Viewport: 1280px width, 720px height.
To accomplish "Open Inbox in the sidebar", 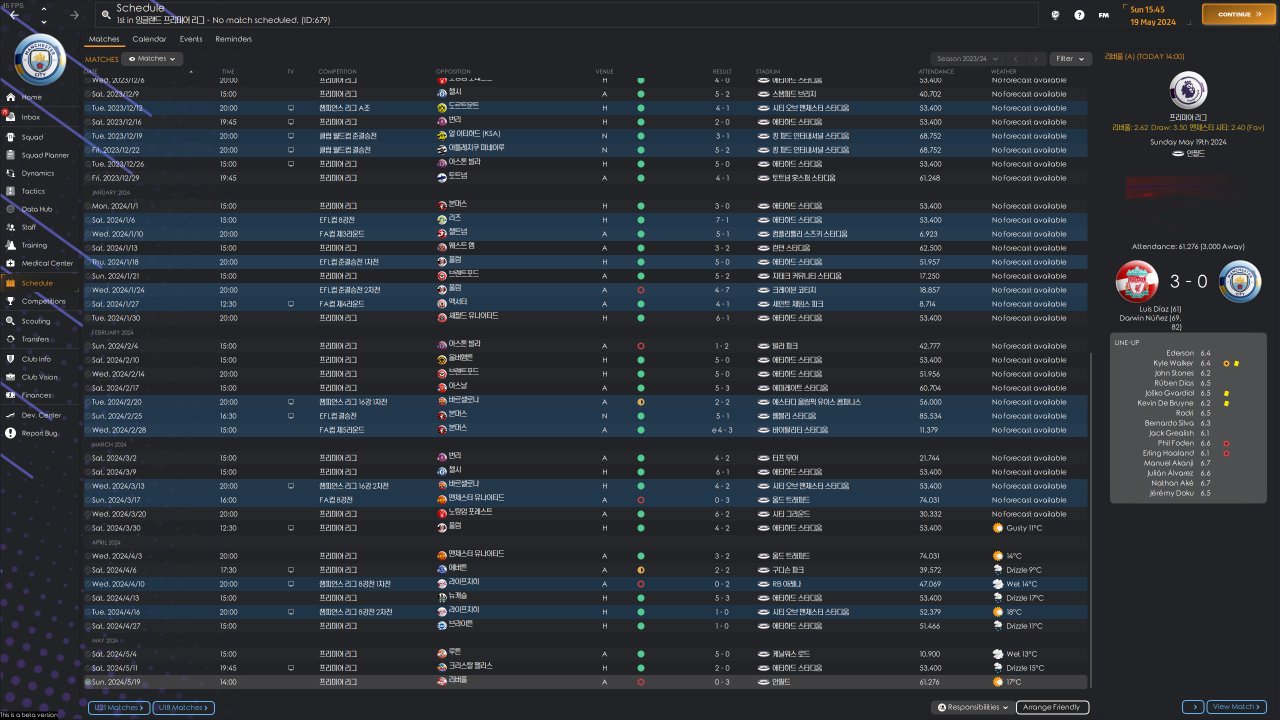I will coord(32,117).
